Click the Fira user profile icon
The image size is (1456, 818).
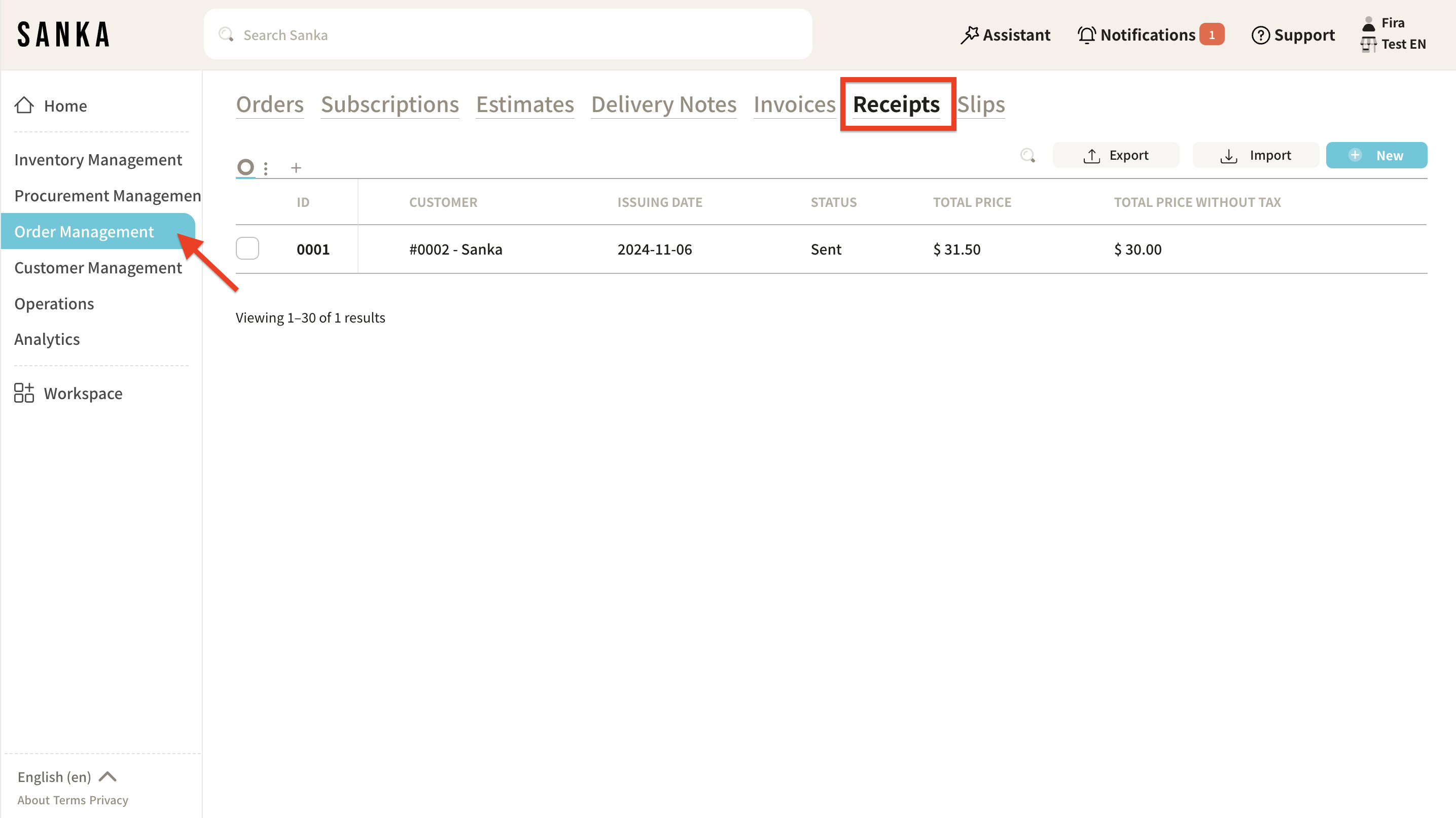point(1368,23)
